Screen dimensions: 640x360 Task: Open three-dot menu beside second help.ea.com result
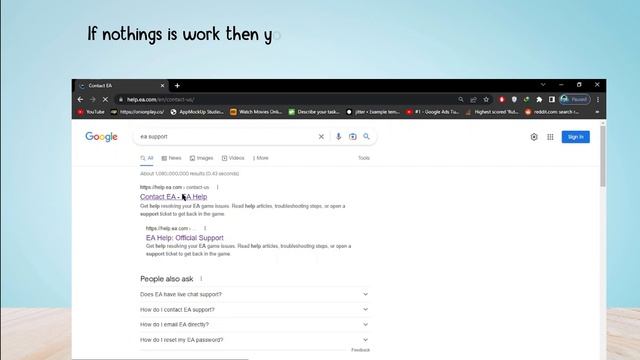pyautogui.click(x=205, y=229)
